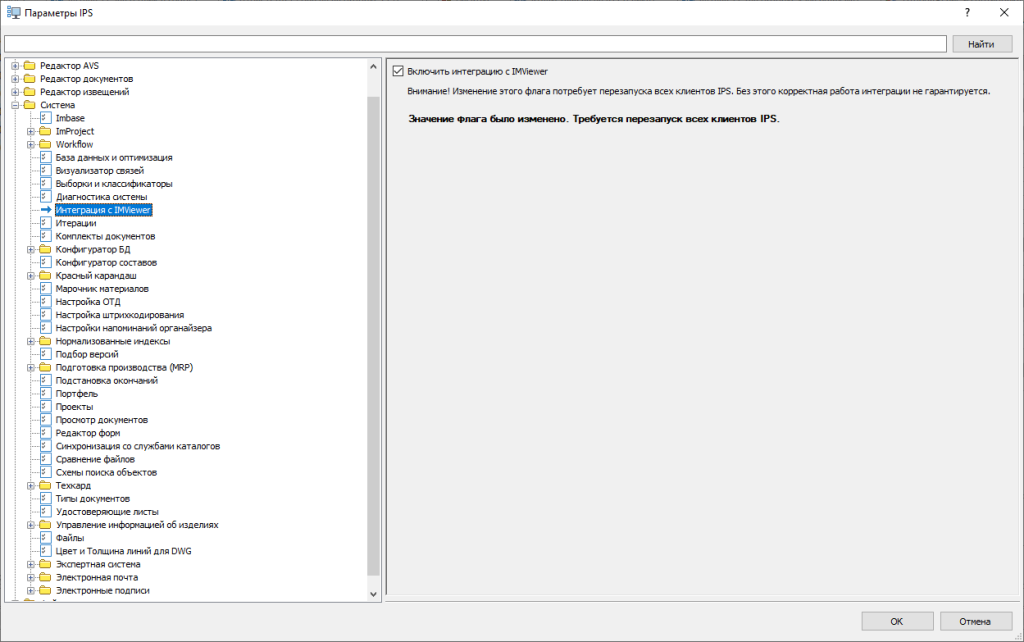Click the page icon next to Портфель
The image size is (1024, 642).
[x=45, y=394]
